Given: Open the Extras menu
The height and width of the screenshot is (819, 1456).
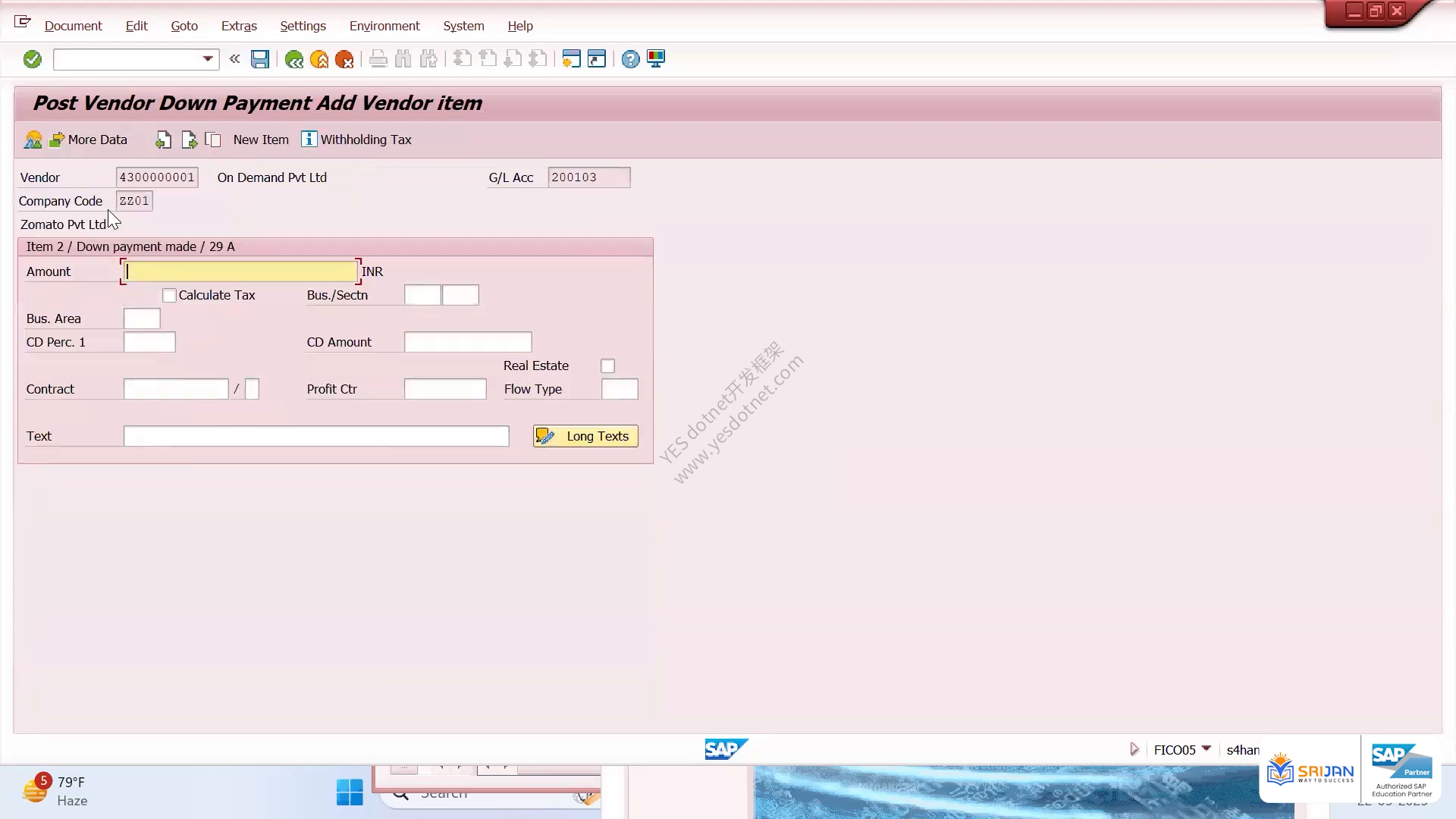Looking at the screenshot, I should pyautogui.click(x=239, y=26).
